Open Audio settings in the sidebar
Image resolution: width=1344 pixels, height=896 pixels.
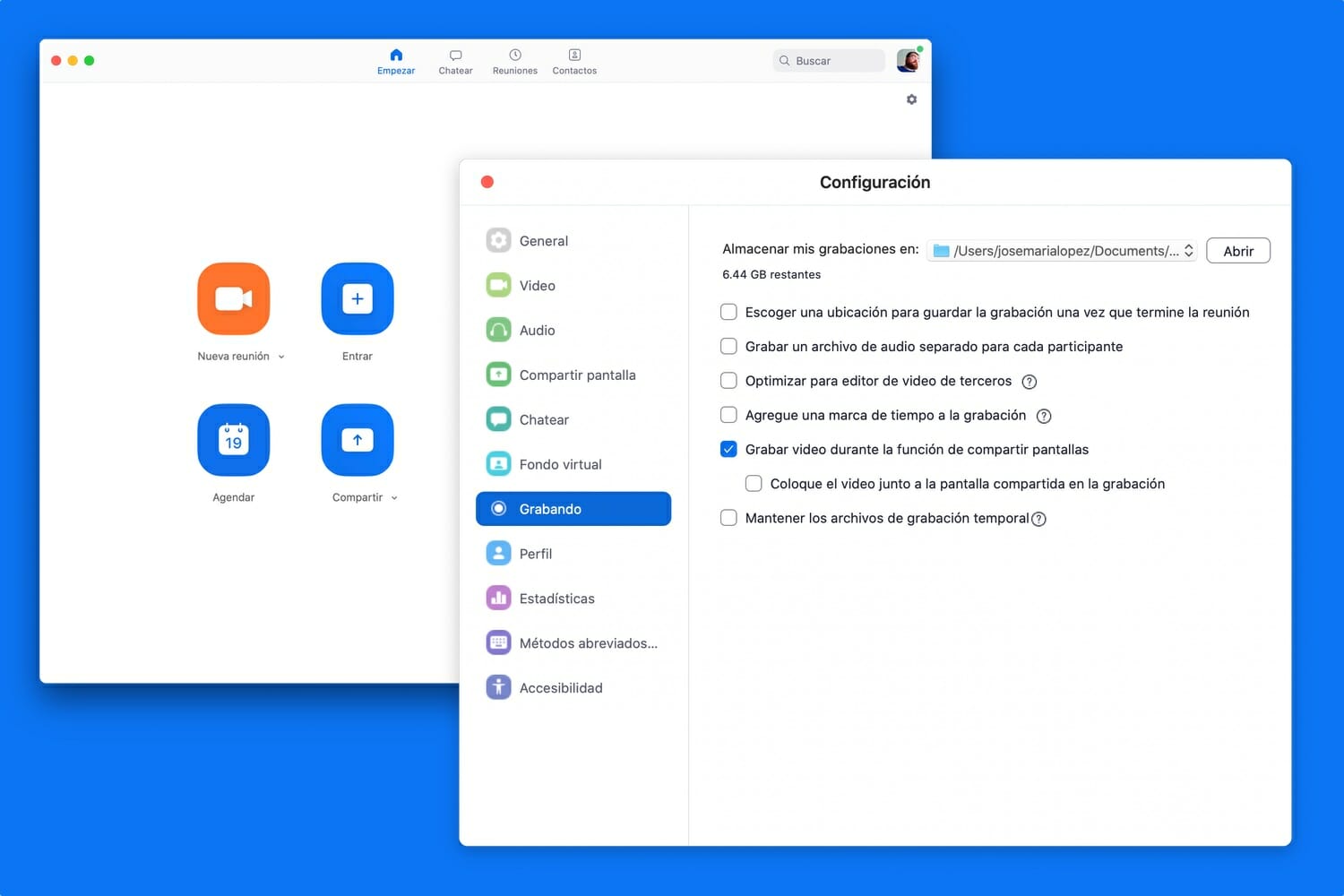click(x=537, y=330)
